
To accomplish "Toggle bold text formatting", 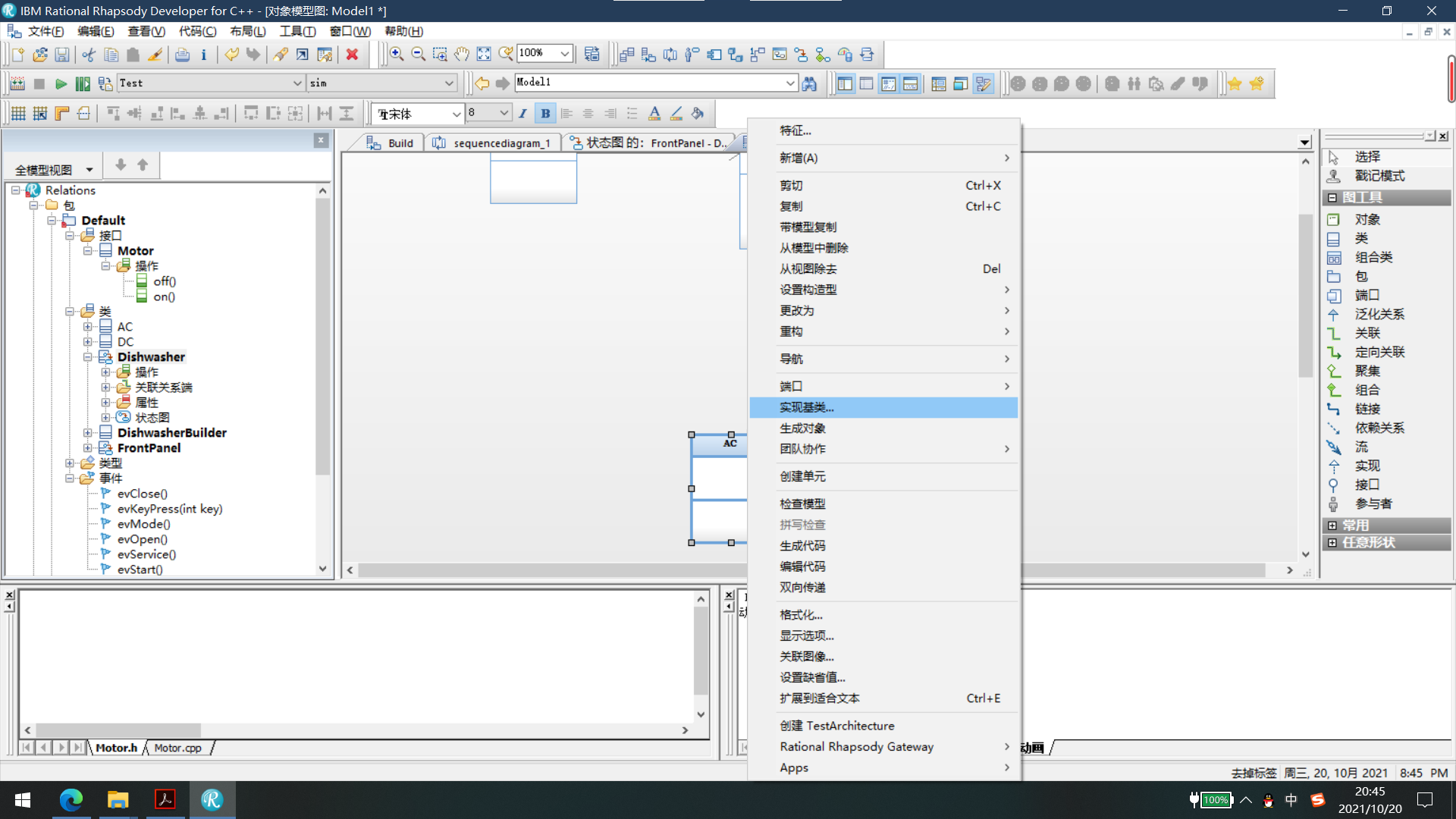I will point(544,113).
